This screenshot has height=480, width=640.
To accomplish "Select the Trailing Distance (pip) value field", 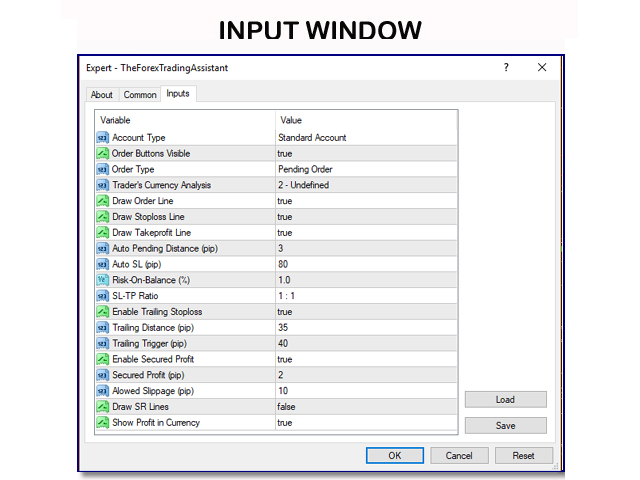I will coord(365,328).
